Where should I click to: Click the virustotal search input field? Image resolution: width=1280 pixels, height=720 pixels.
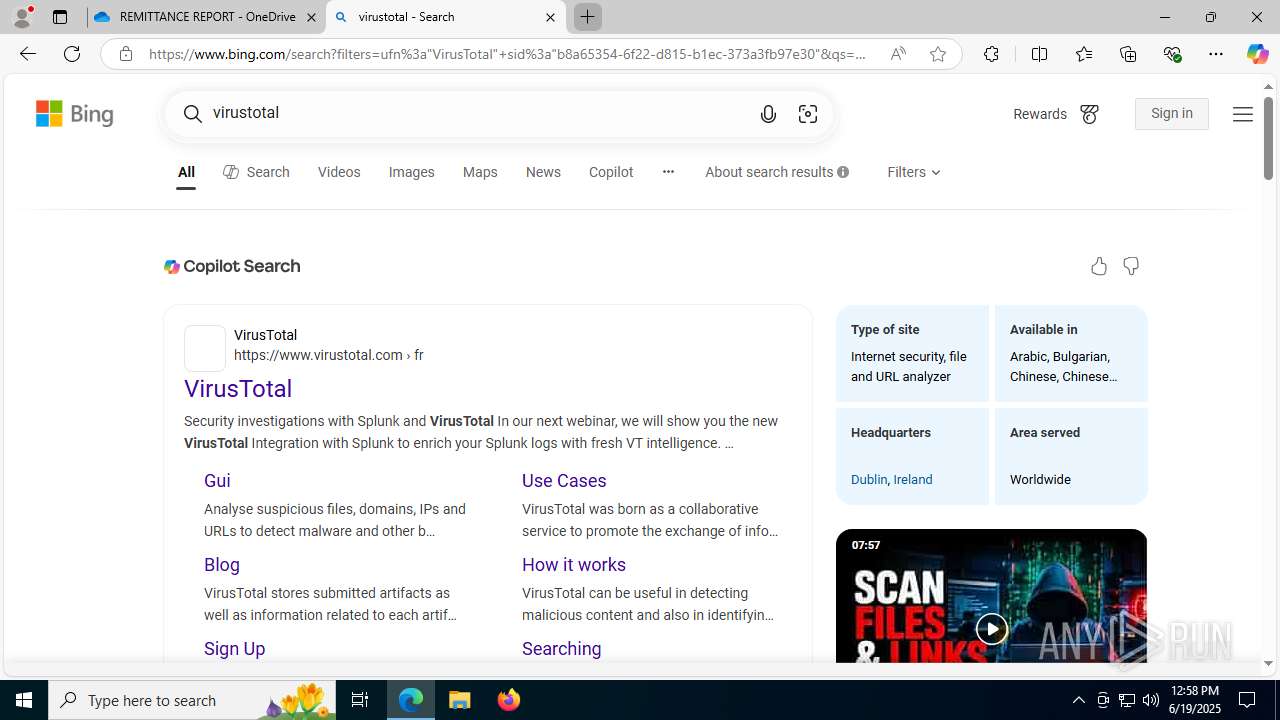click(x=480, y=113)
